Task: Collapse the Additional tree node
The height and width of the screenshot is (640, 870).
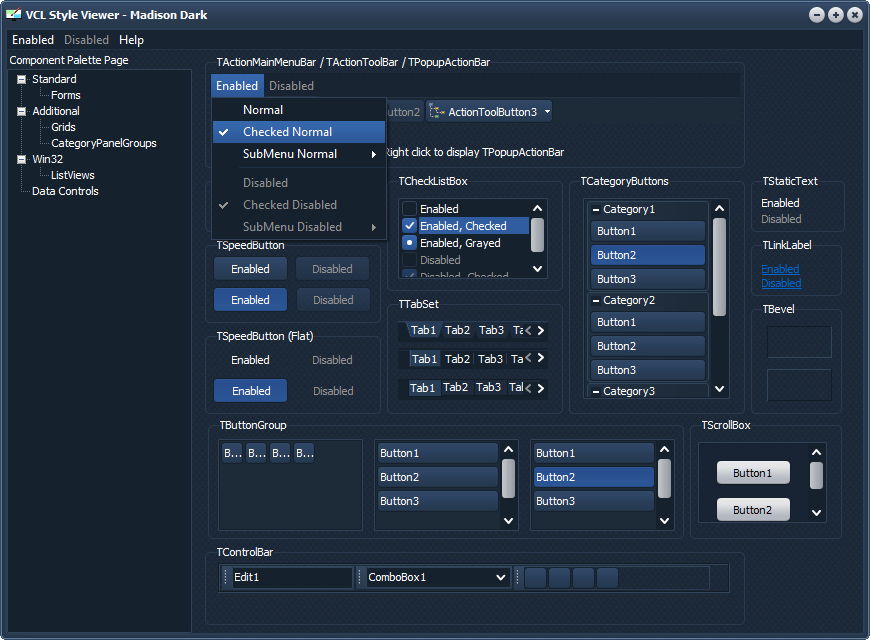Action: click(x=22, y=112)
